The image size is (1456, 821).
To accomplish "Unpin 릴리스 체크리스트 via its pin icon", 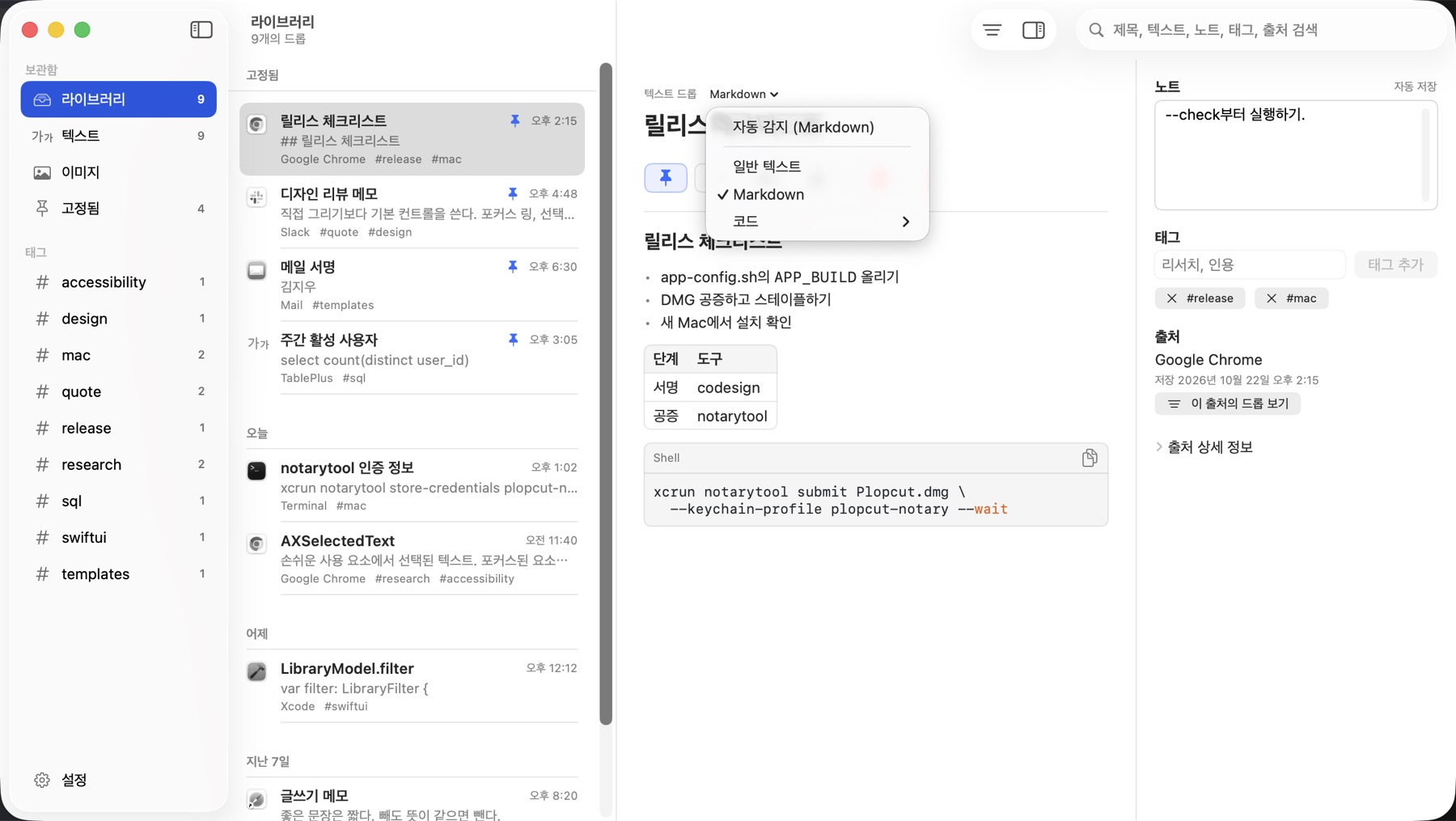I will coord(514,121).
